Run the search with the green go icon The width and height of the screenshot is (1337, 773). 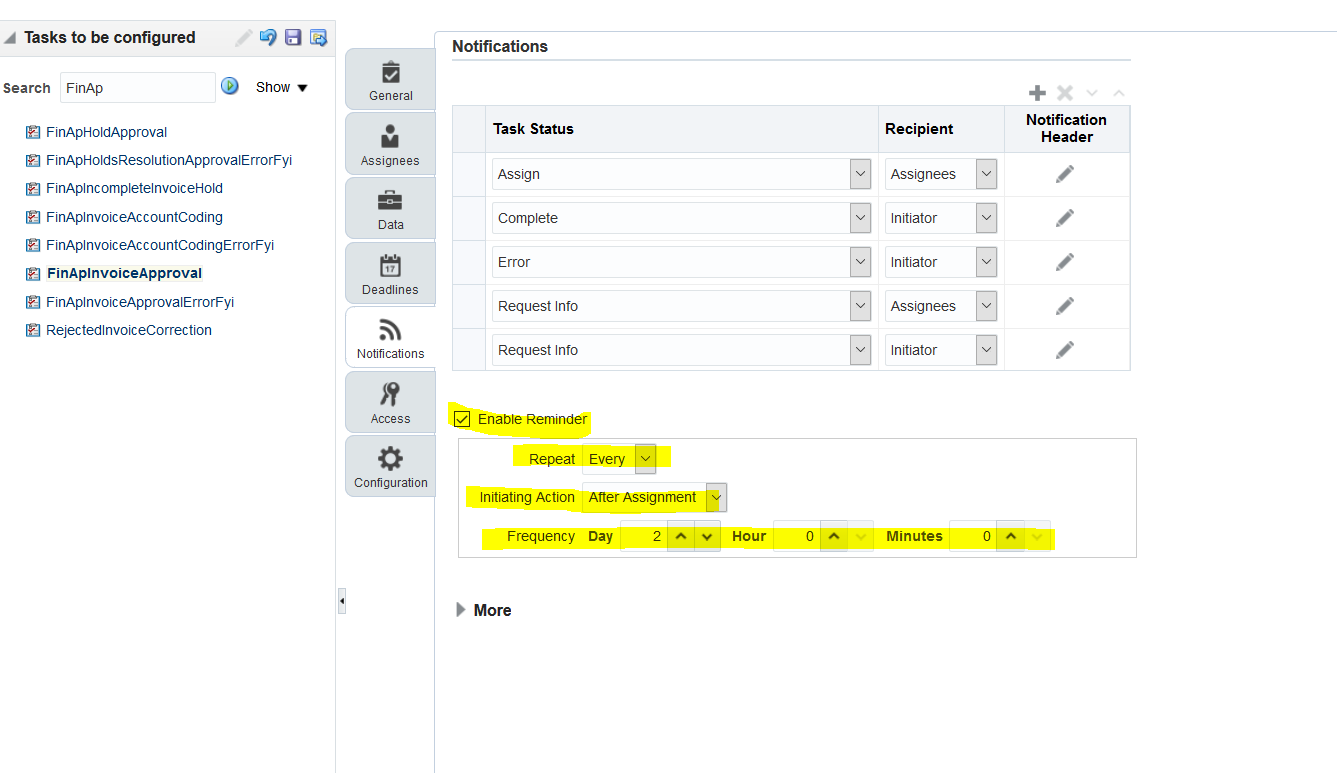[230, 86]
